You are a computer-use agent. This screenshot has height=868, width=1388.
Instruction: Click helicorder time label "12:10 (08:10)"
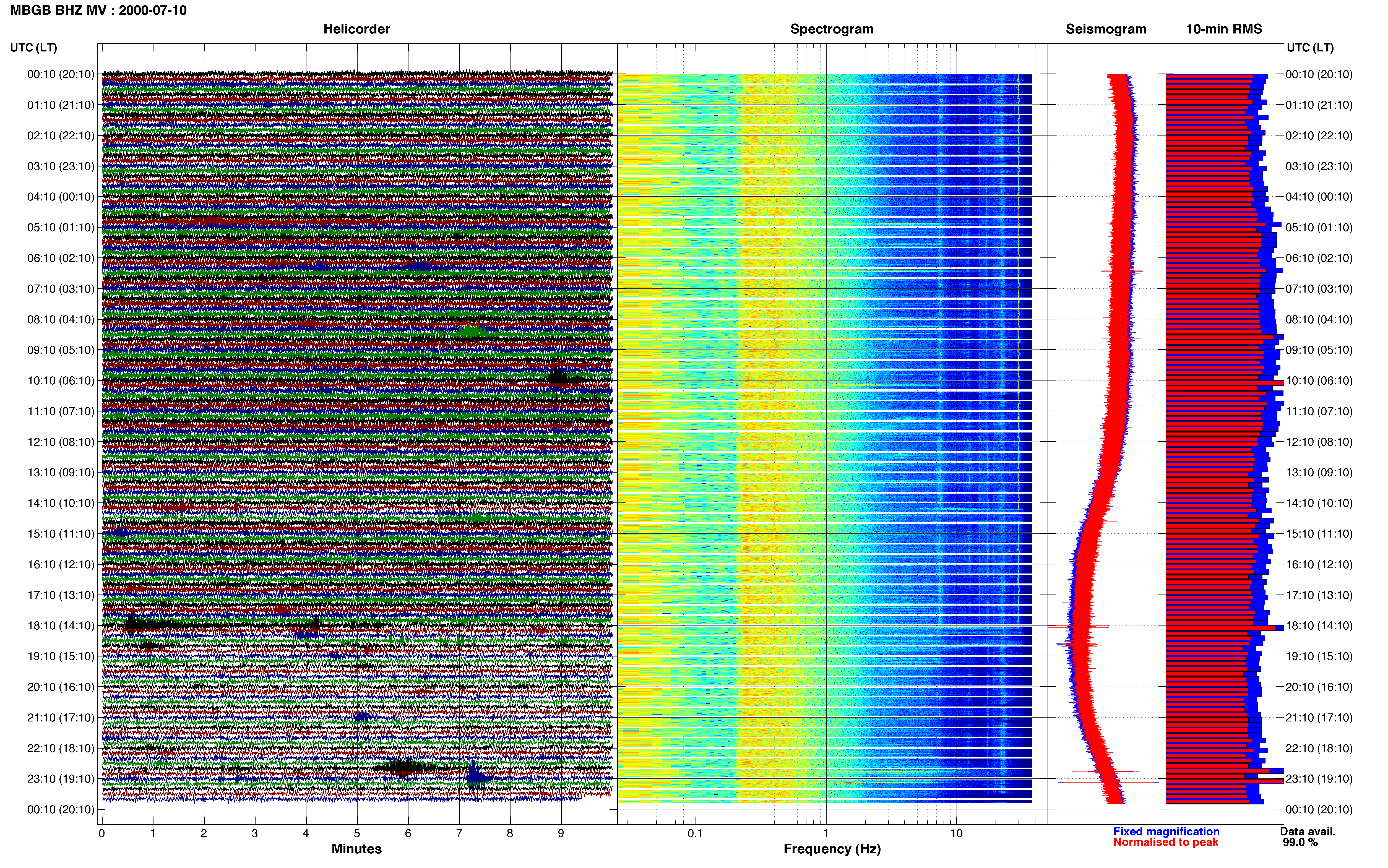pyautogui.click(x=61, y=442)
